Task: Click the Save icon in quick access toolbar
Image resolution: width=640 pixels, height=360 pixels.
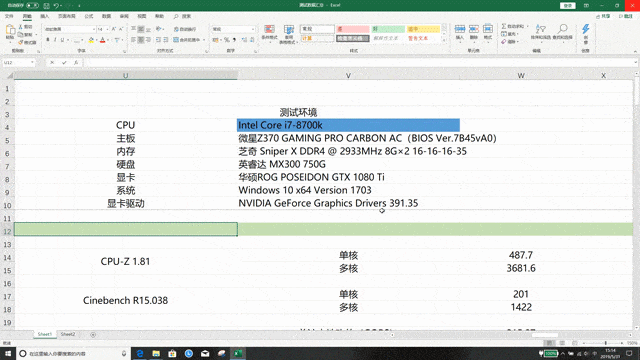Action: [47, 5]
